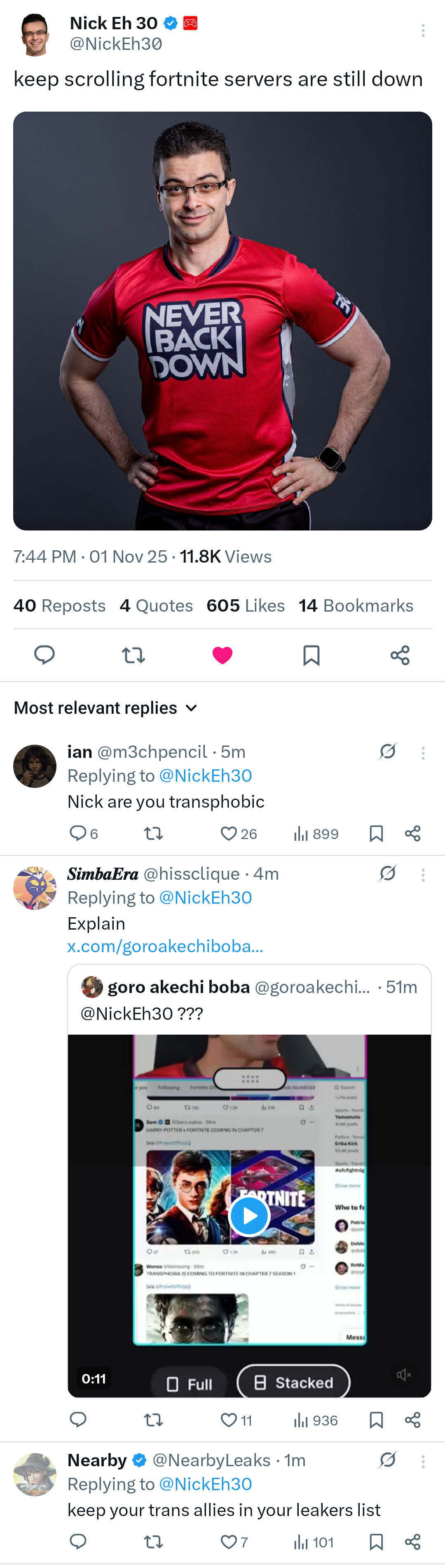445x1568 pixels.
Task: Repost the main Fortnite servers post
Action: [133, 655]
